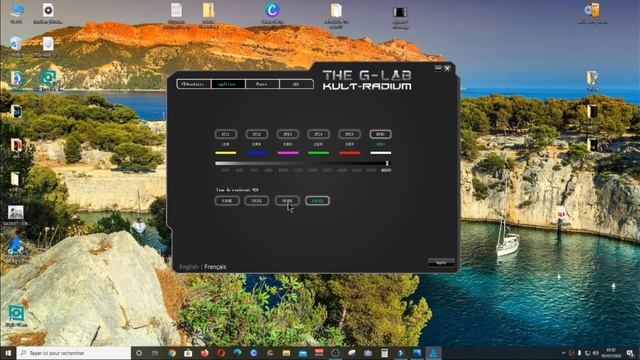Click the DPI slider handle at the right end

pos(387,163)
